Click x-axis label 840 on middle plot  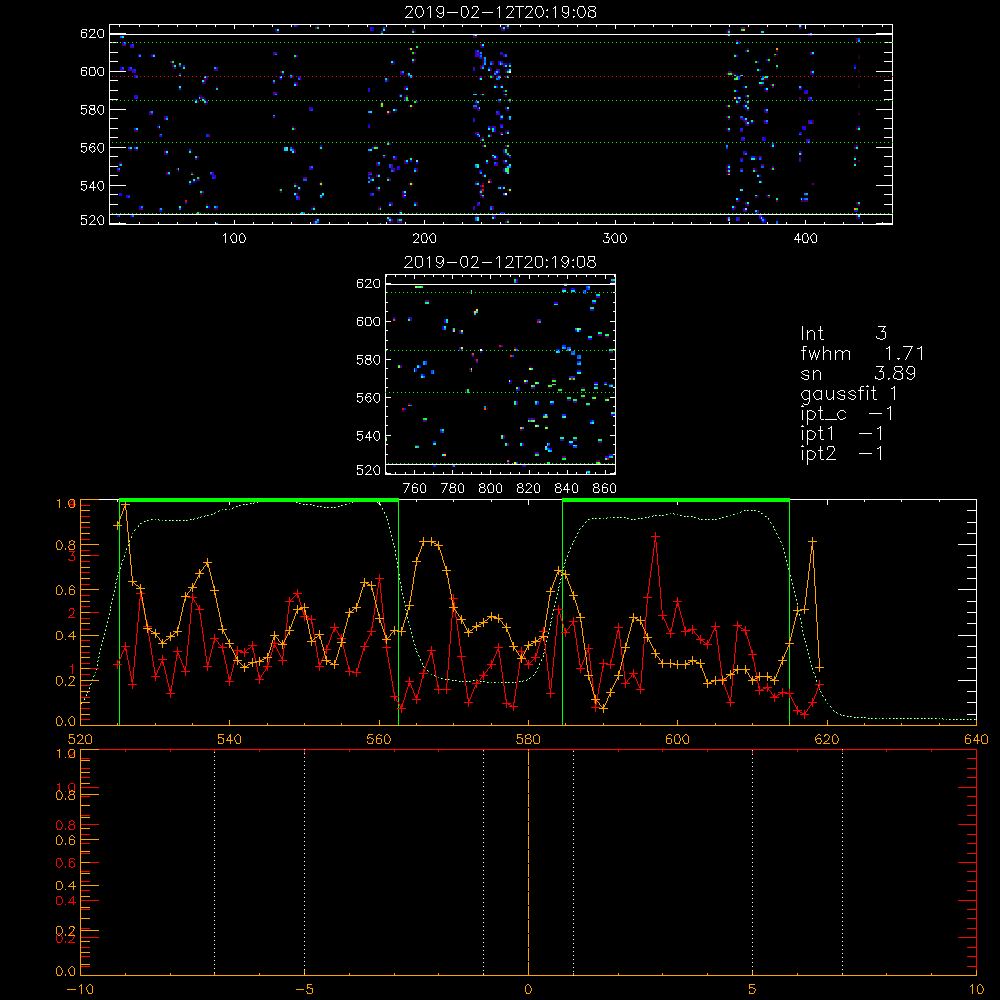click(566, 489)
